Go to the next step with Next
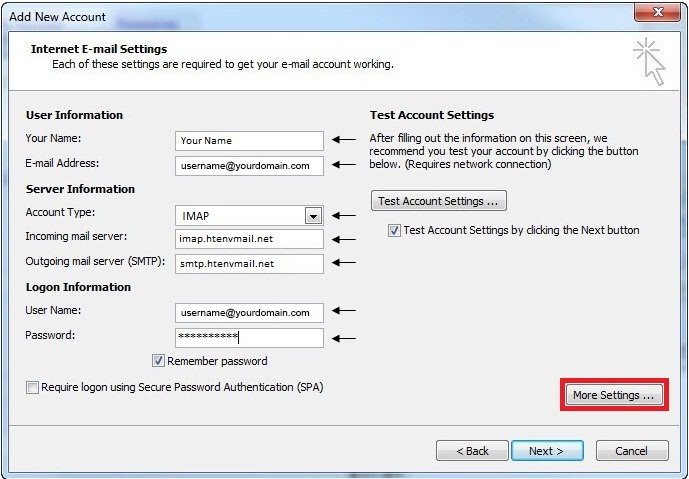This screenshot has height=479, width=689. tap(547, 451)
